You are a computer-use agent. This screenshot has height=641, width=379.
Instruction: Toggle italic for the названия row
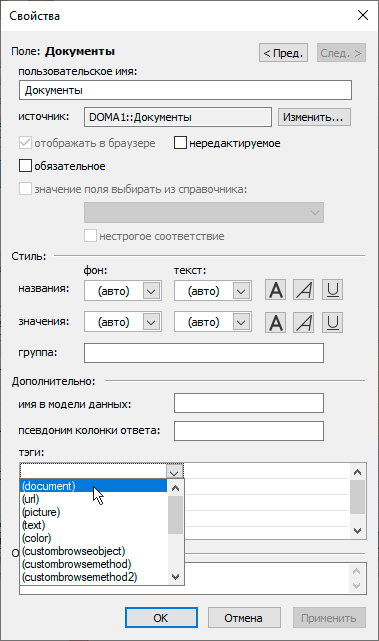(x=304, y=290)
